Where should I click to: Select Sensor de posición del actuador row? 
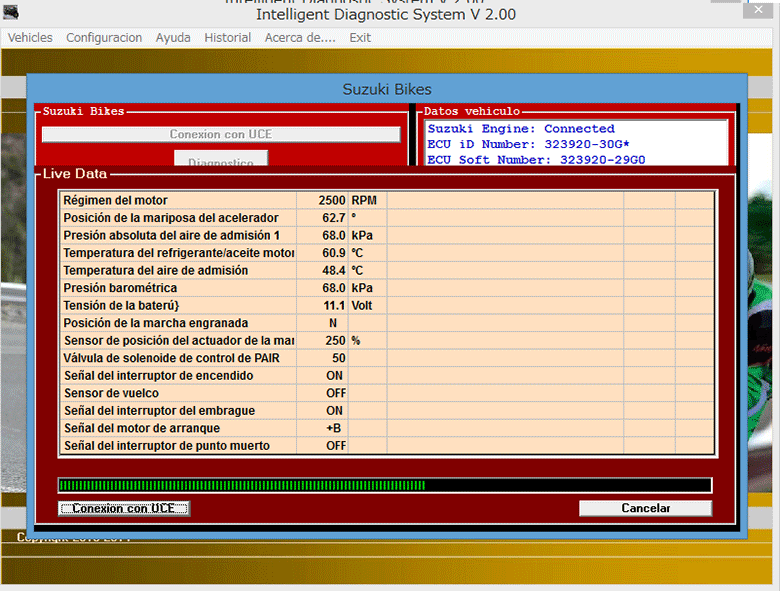(387, 341)
